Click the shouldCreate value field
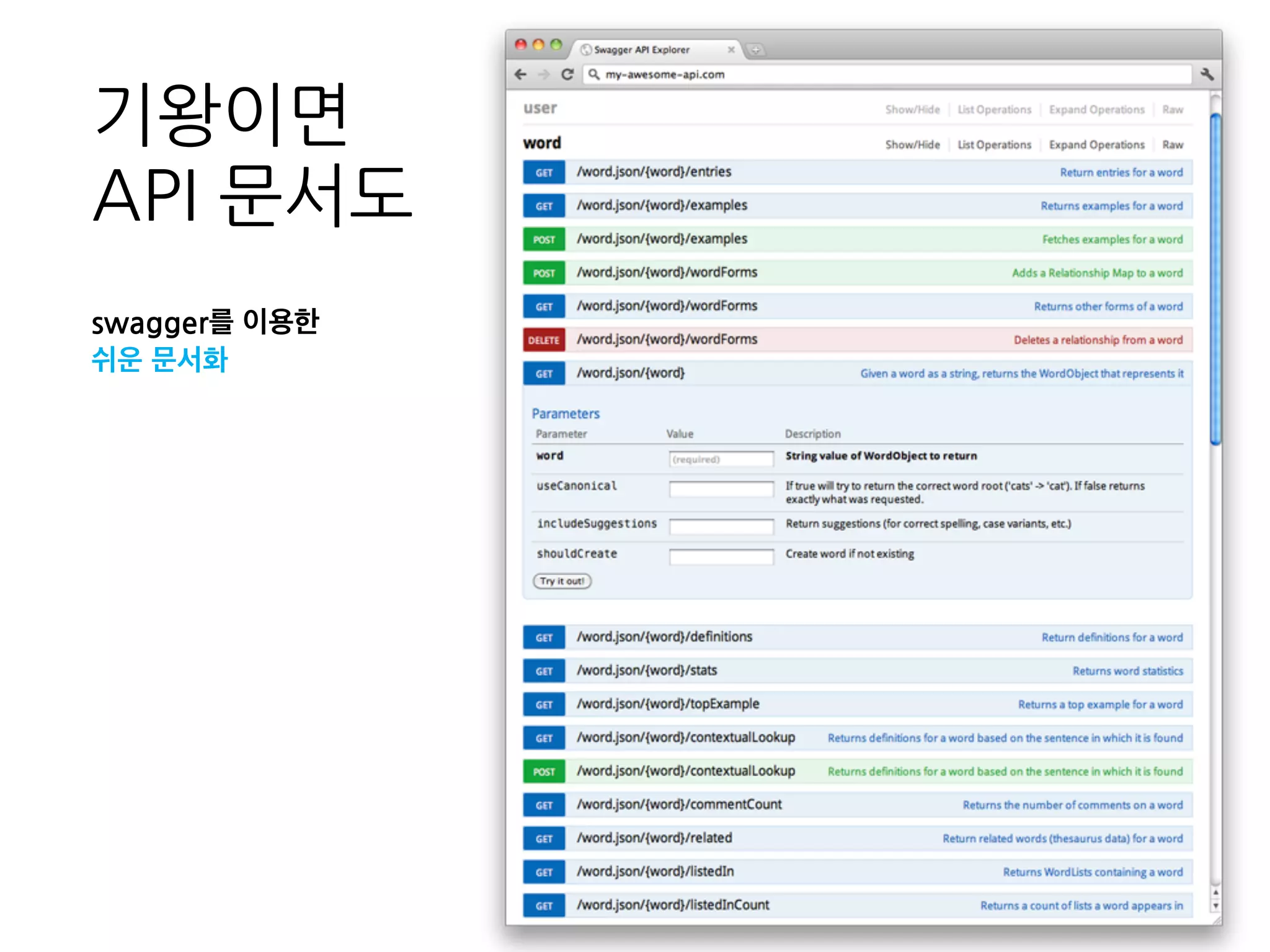This screenshot has height=952, width=1270. coord(721,557)
